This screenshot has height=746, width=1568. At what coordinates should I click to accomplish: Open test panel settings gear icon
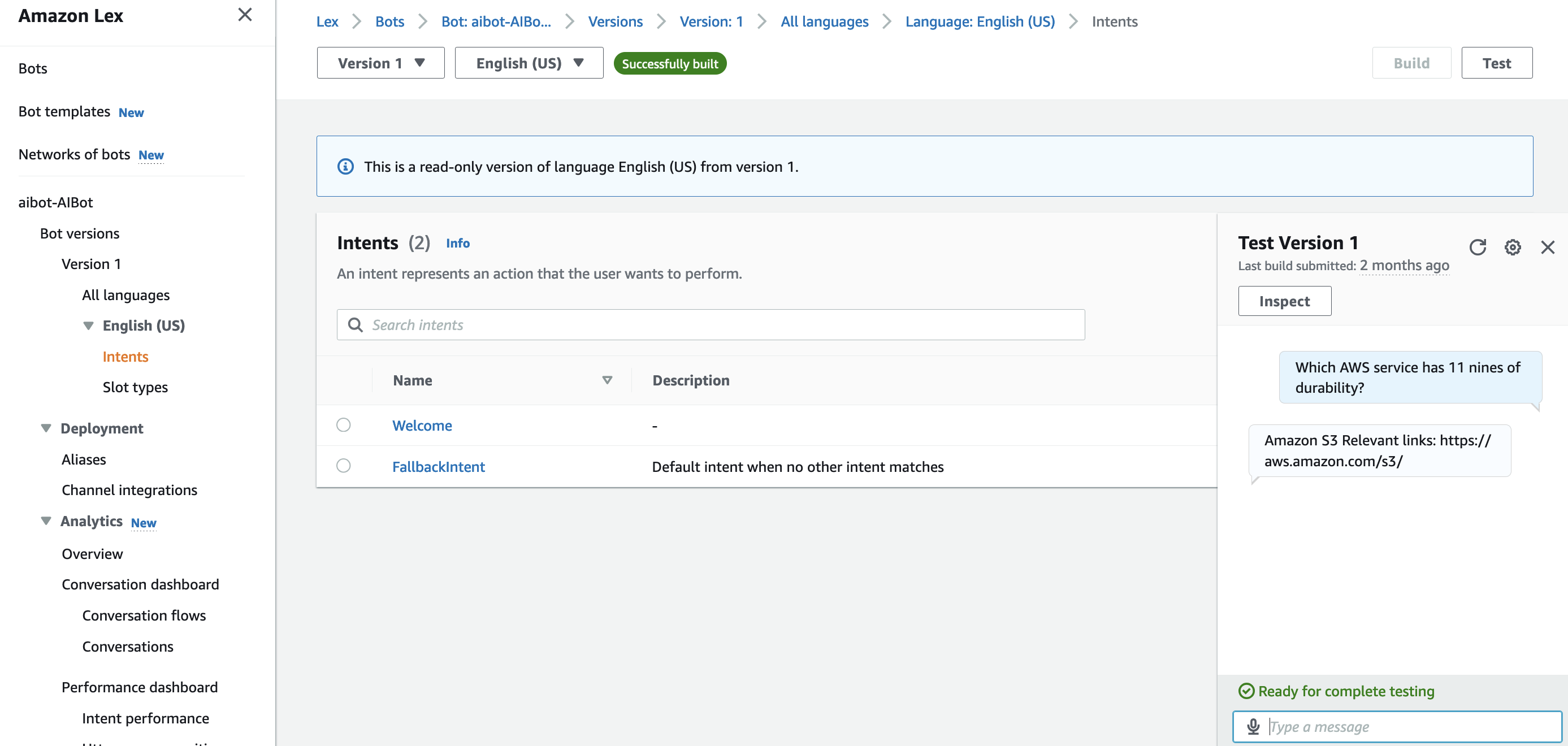click(1513, 247)
